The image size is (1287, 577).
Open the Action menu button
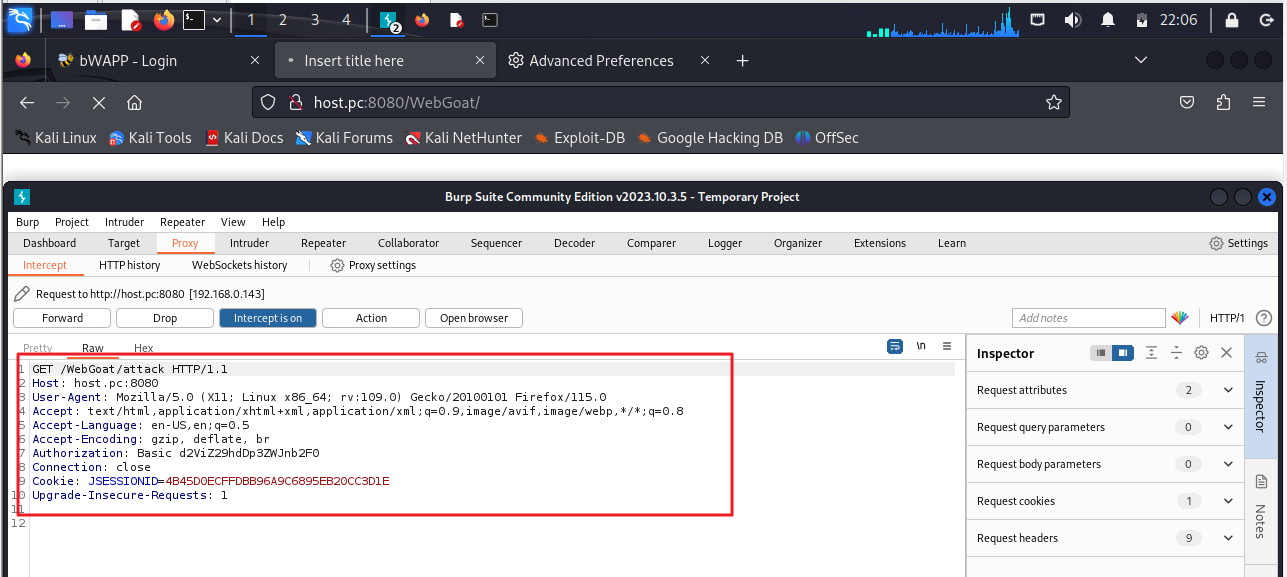point(371,318)
